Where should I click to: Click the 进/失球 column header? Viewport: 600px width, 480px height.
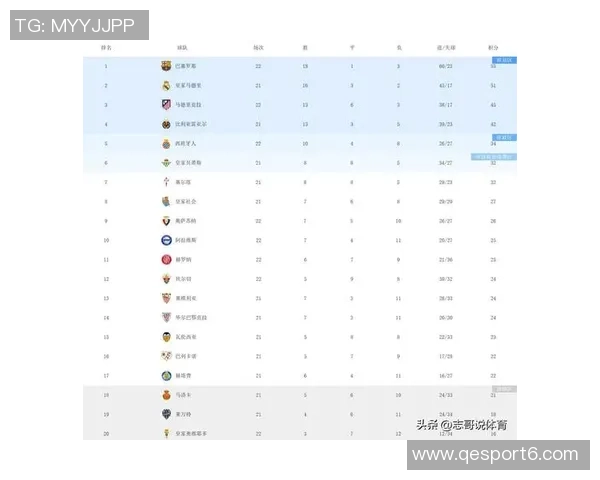(446, 47)
